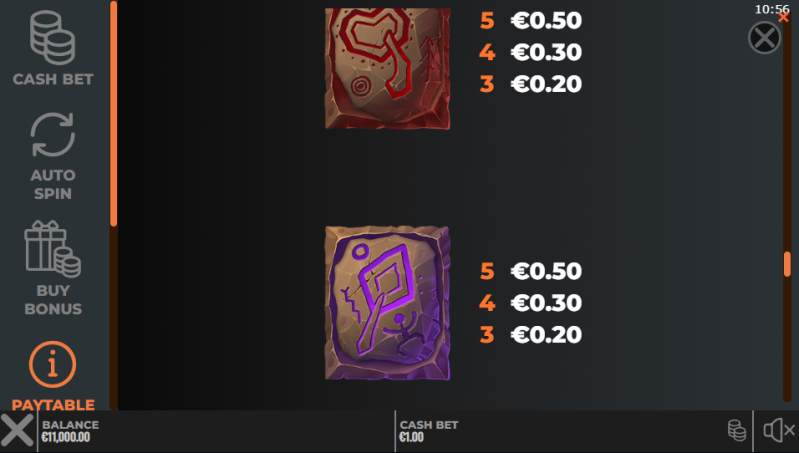
Task: Click the CASH BET sidebar label
Action: pos(53,79)
